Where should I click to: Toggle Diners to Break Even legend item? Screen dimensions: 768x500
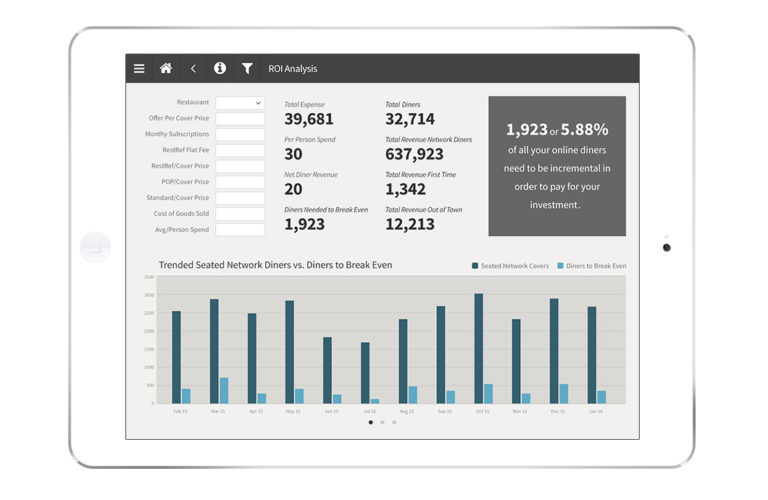tap(592, 266)
